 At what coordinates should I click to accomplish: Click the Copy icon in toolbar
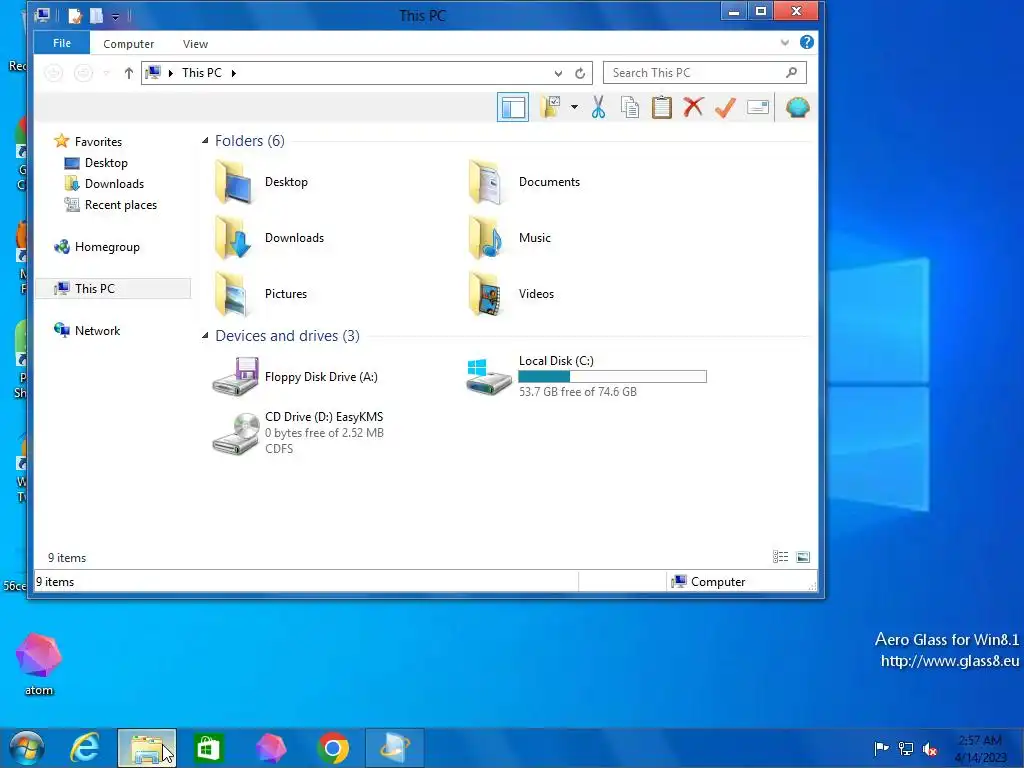click(630, 107)
